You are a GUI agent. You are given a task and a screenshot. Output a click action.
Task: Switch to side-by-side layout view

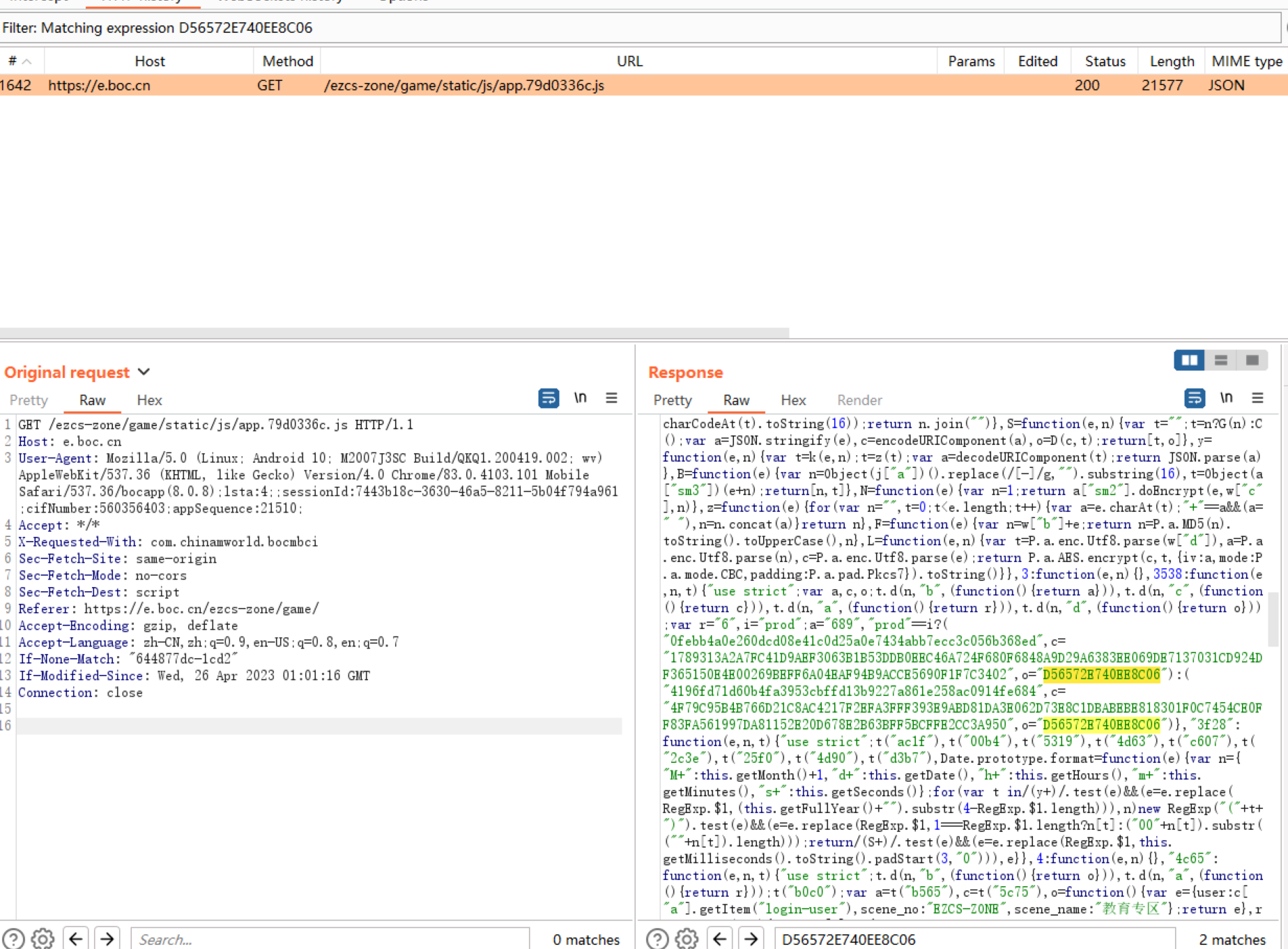coord(1189,360)
